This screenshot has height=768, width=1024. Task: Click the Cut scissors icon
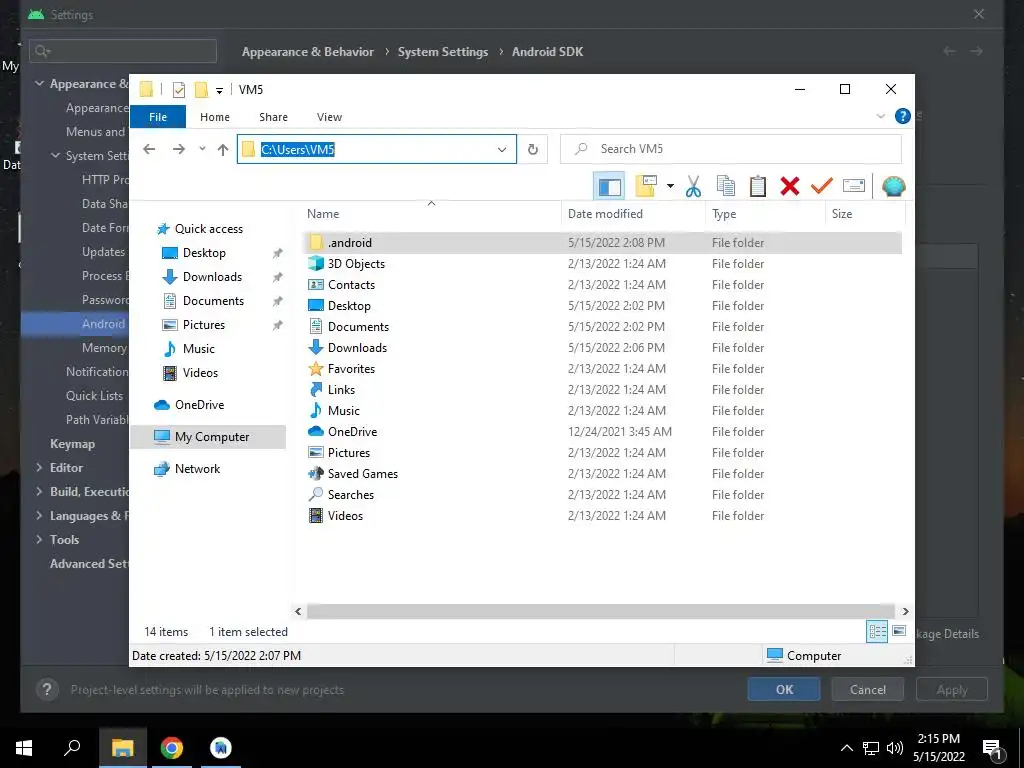(x=693, y=186)
